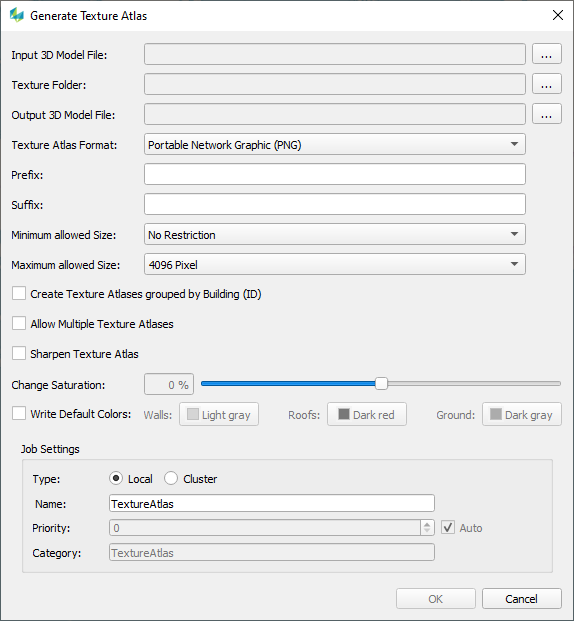Enable Create Texture Atlases grouped by Building
This screenshot has height=621, width=574.
pyautogui.click(x=19, y=294)
